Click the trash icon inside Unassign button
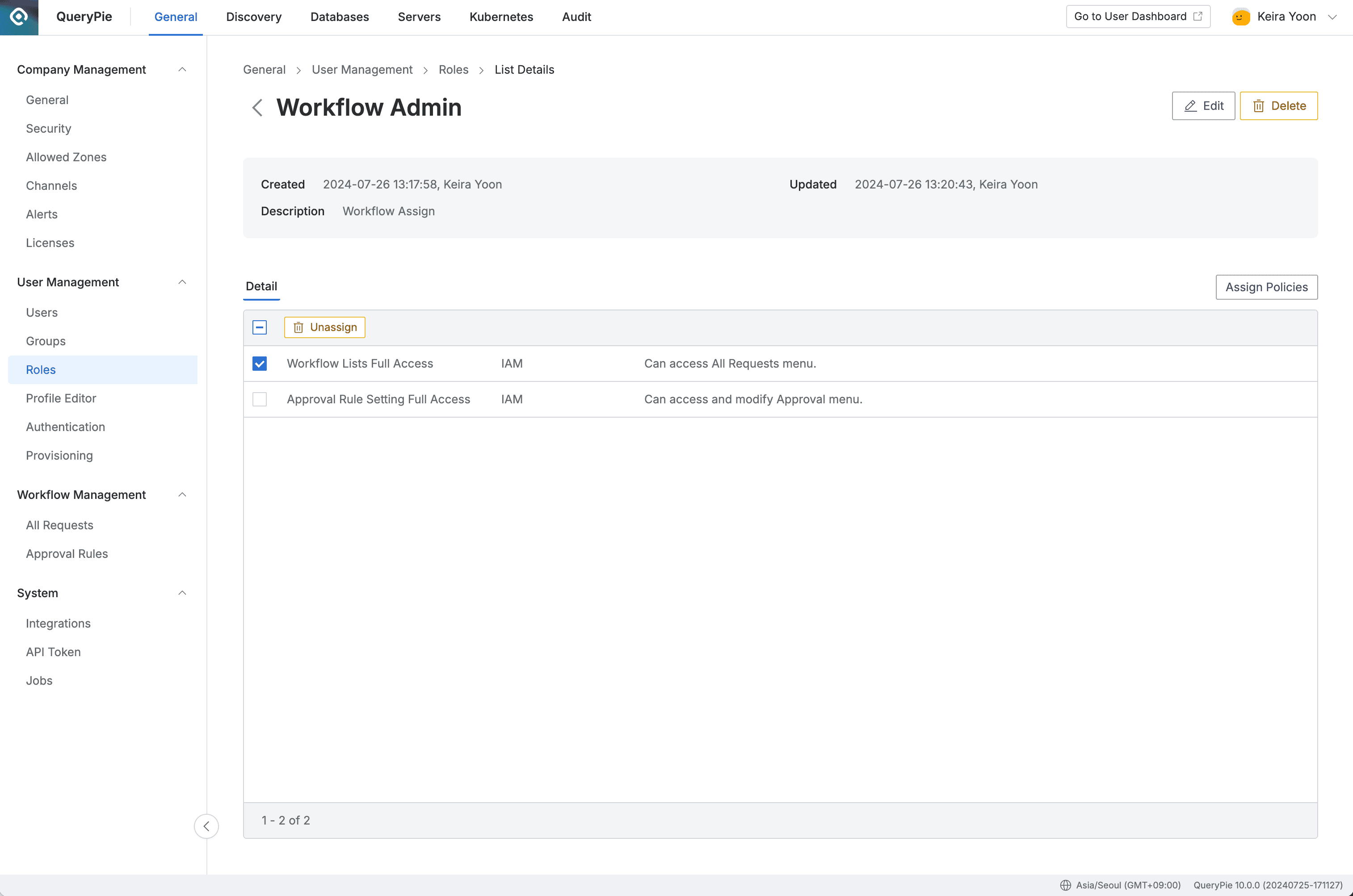 [x=298, y=327]
